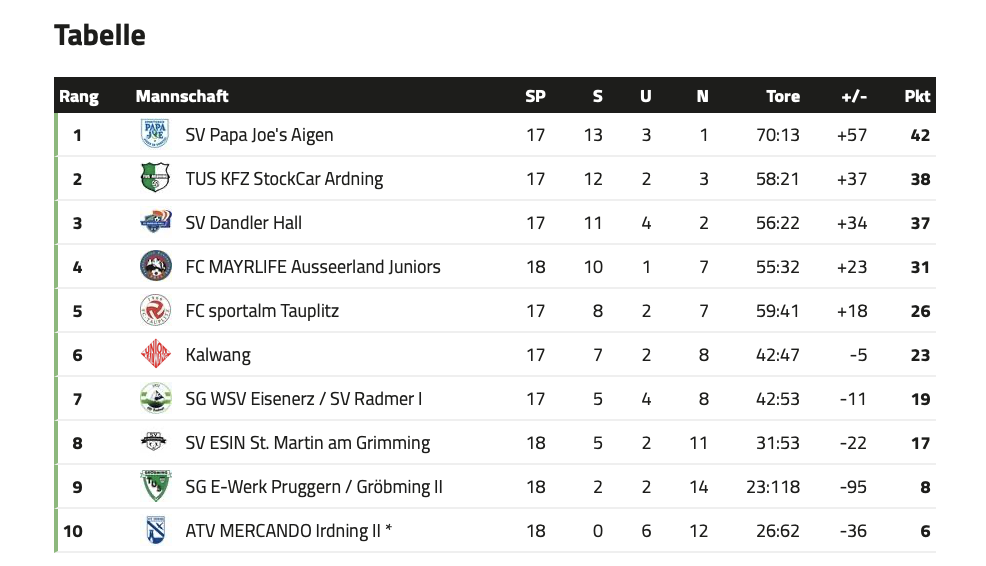Select the Kalwang team name
986x566 pixels.
click(218, 355)
